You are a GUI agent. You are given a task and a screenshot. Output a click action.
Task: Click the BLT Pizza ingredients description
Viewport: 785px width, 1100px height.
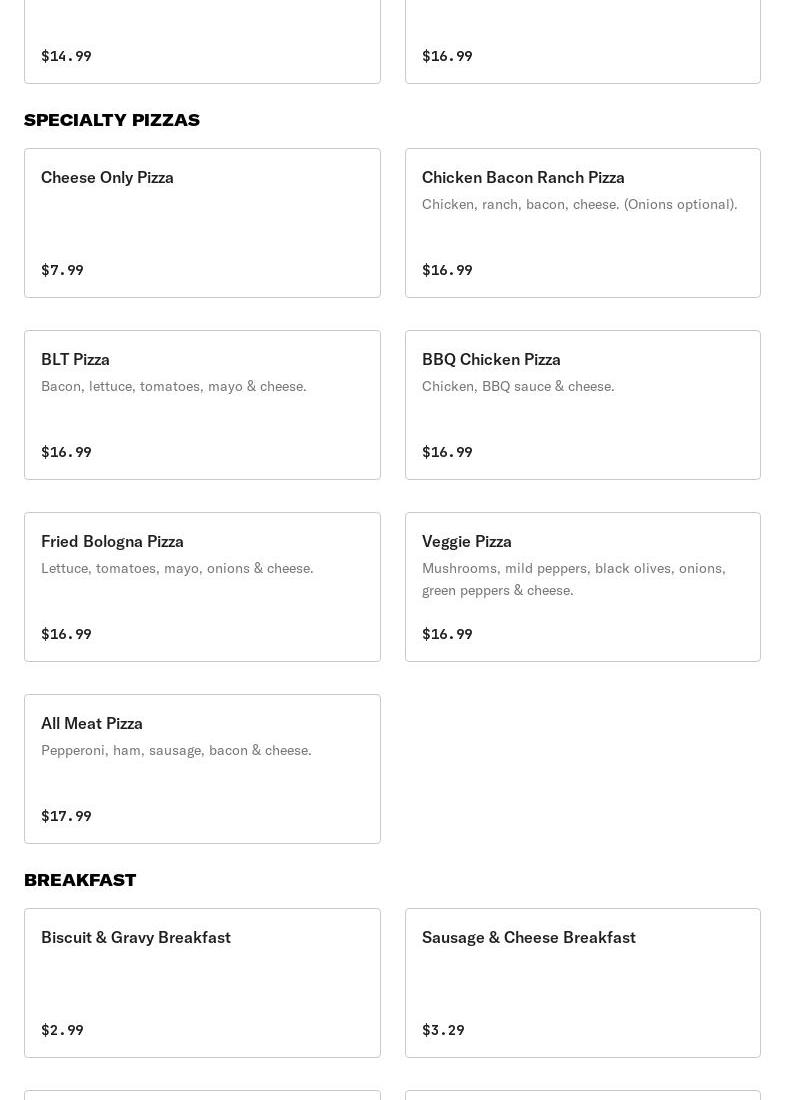click(174, 386)
